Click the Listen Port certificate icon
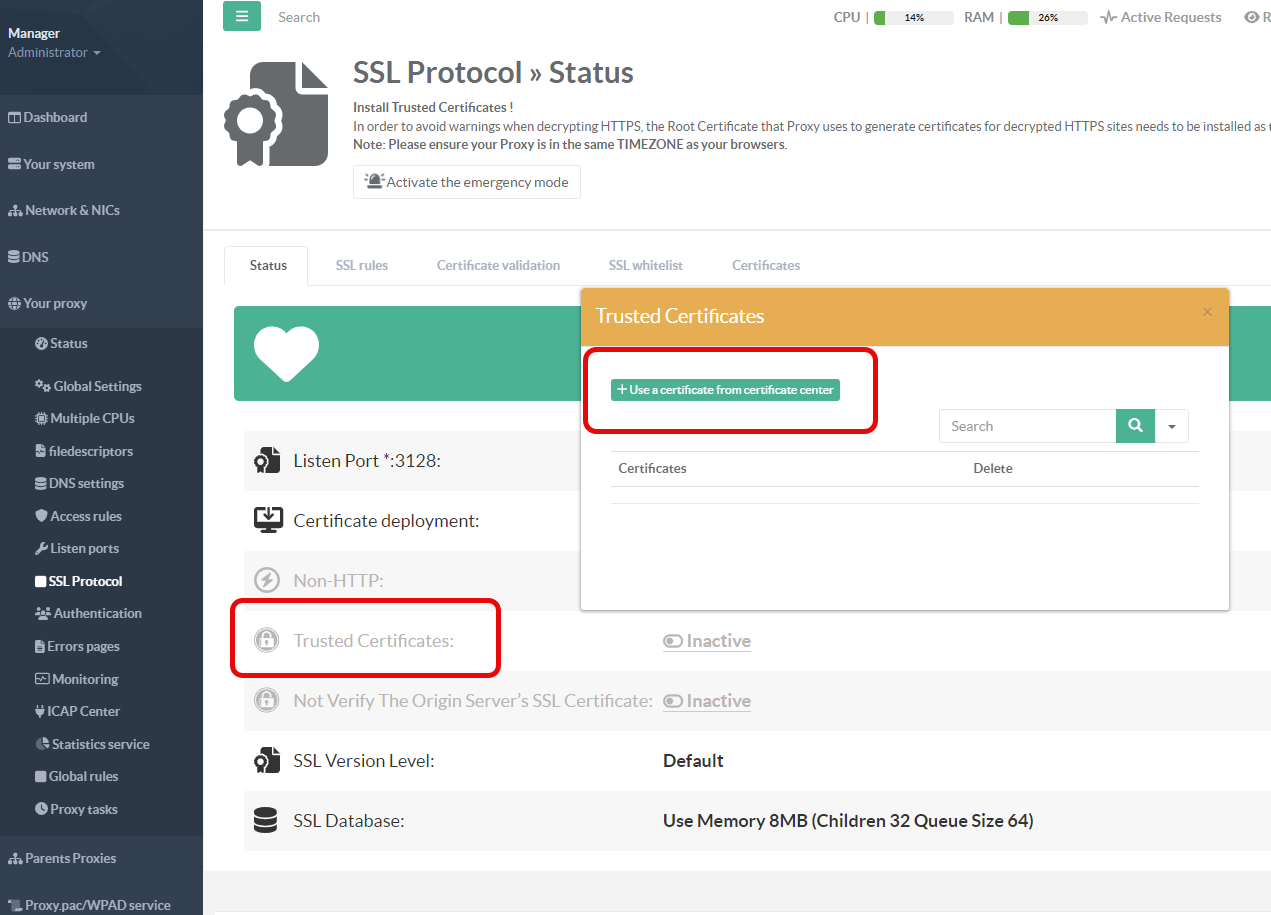The width and height of the screenshot is (1271, 915). coord(266,461)
